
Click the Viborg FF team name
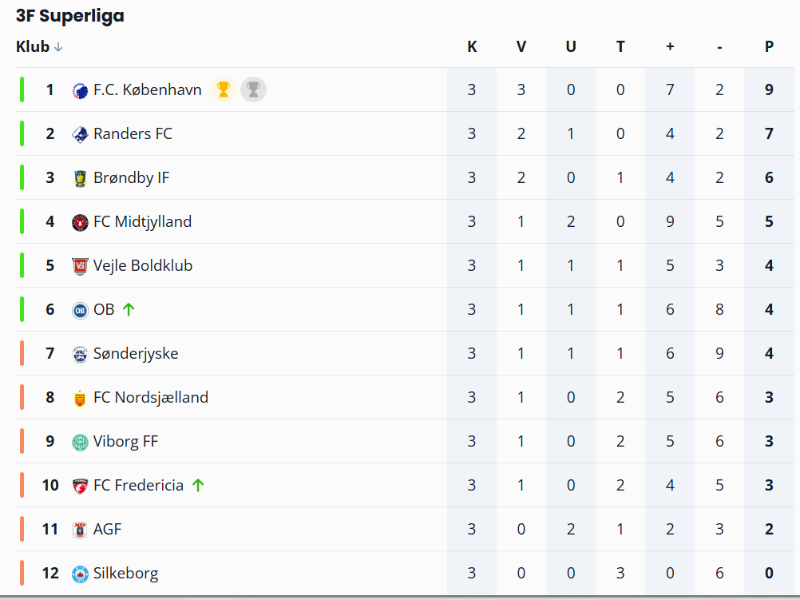click(126, 442)
